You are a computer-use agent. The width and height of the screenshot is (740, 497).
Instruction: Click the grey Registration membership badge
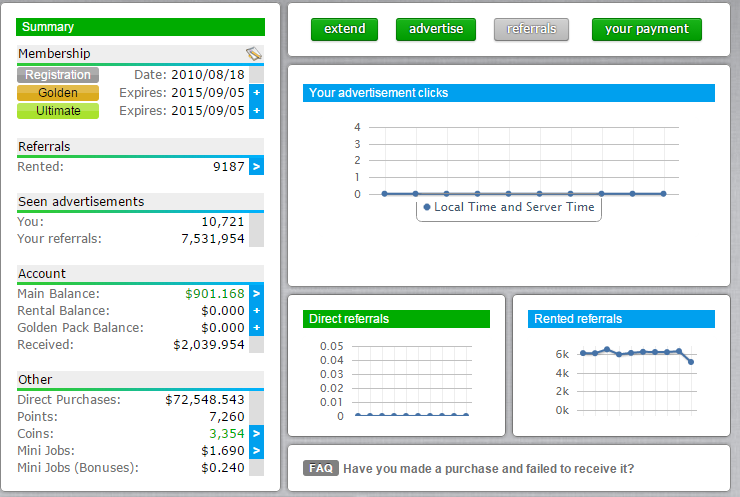(58, 75)
